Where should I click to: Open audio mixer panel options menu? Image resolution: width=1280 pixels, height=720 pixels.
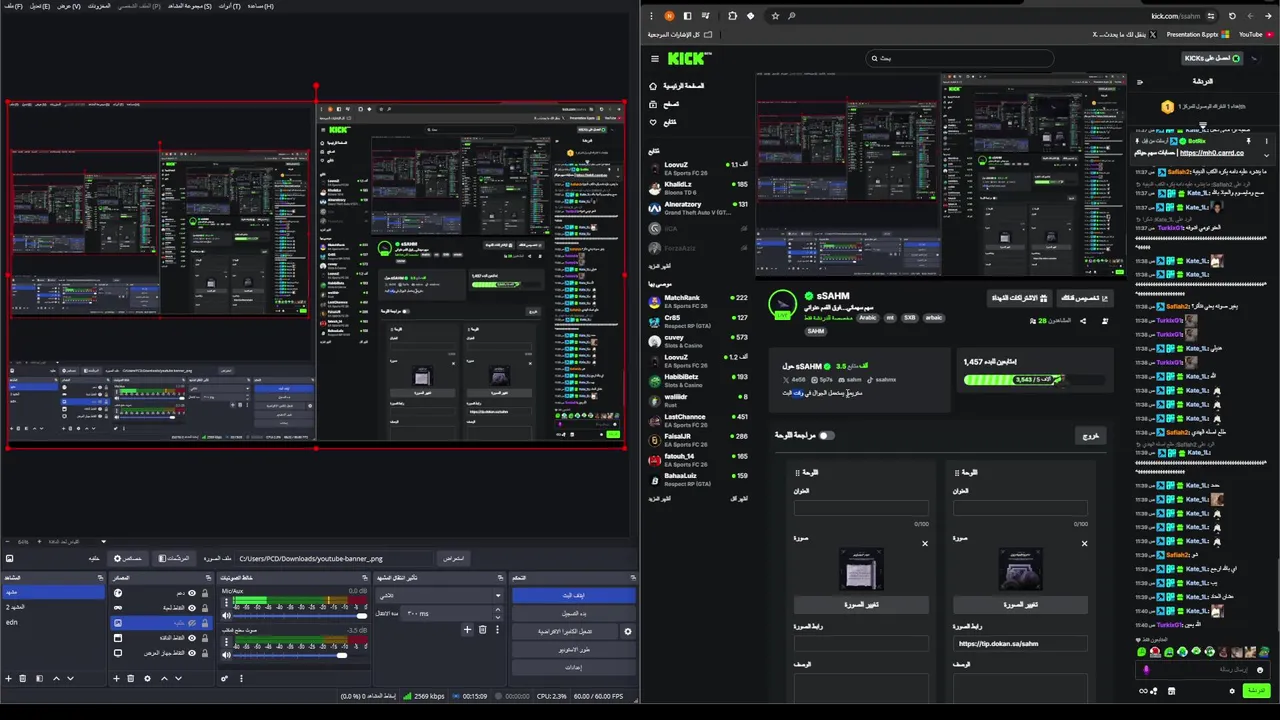[241, 678]
